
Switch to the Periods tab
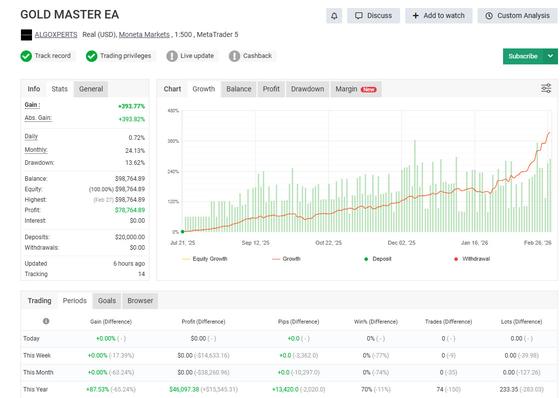pos(75,301)
